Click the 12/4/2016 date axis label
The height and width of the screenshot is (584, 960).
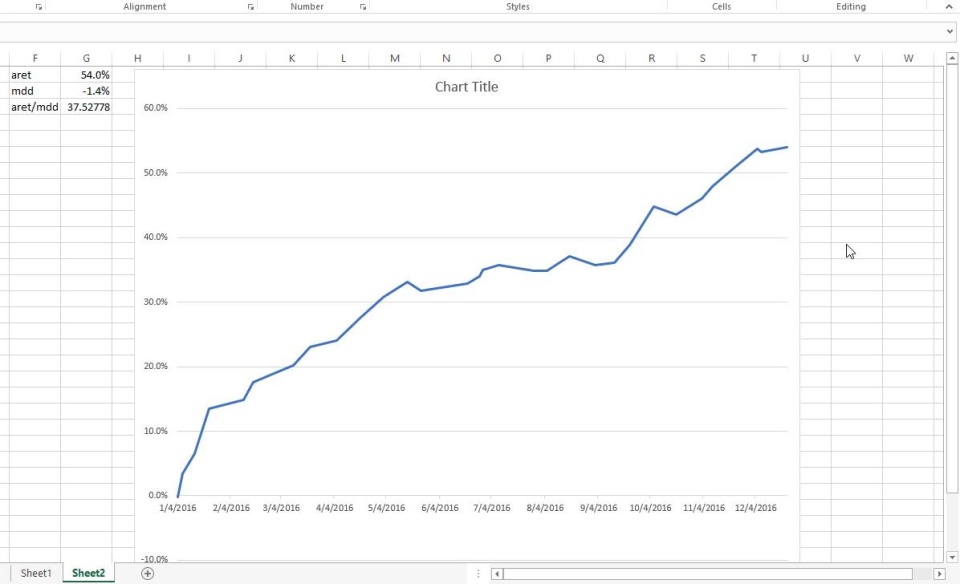756,508
